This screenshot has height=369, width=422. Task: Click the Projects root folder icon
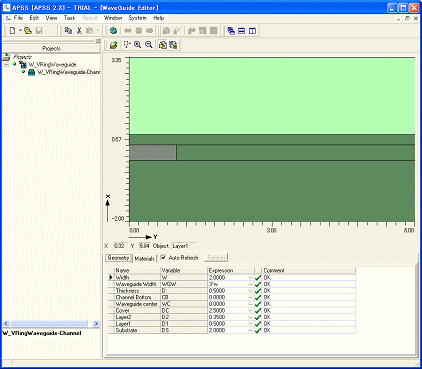pyautogui.click(x=6, y=57)
